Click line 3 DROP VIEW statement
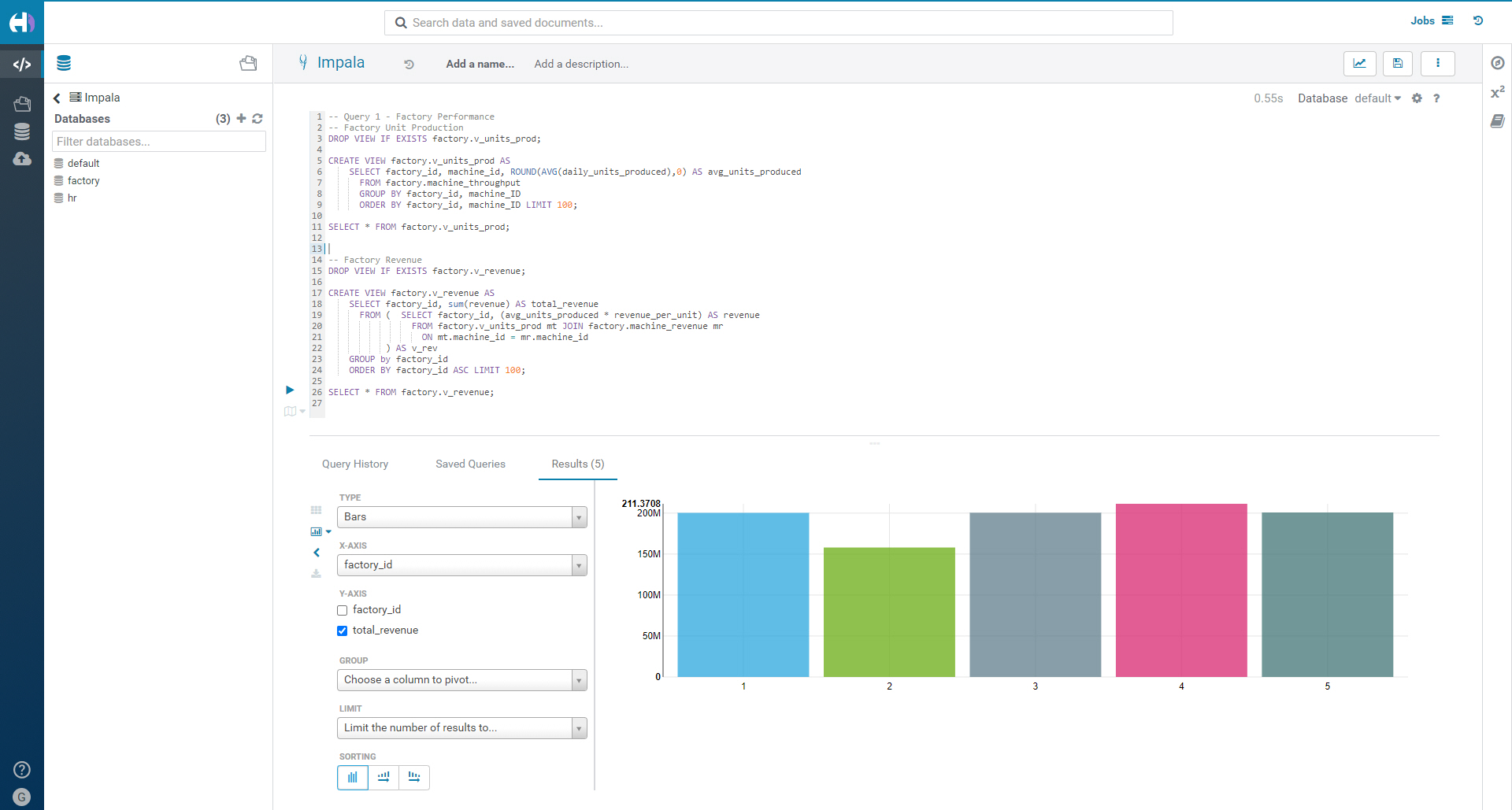 [435, 139]
